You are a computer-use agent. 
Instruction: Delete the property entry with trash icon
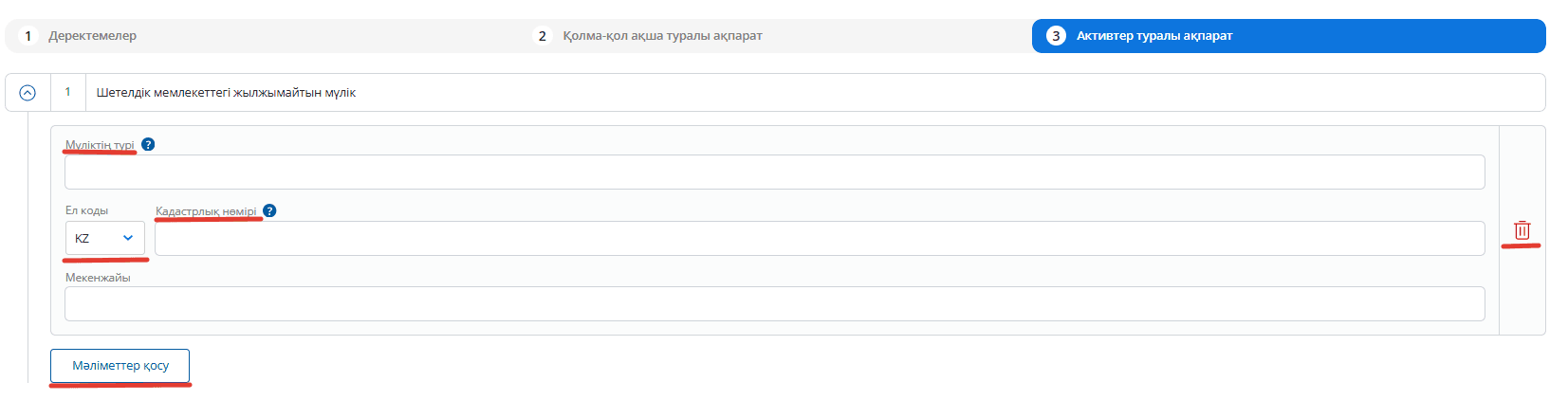(1522, 230)
